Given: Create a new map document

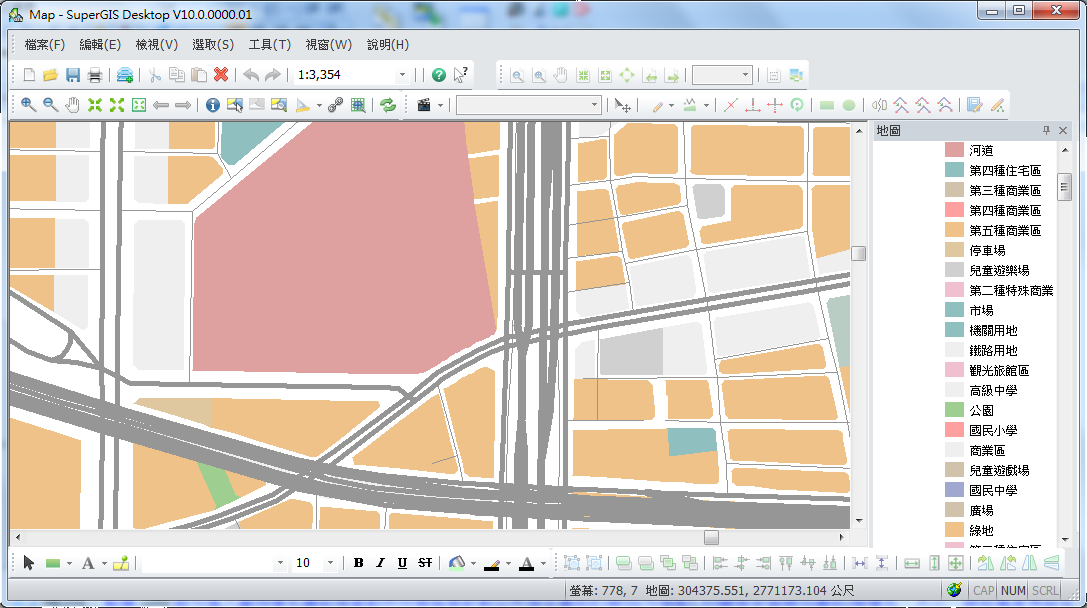Looking at the screenshot, I should [x=29, y=75].
